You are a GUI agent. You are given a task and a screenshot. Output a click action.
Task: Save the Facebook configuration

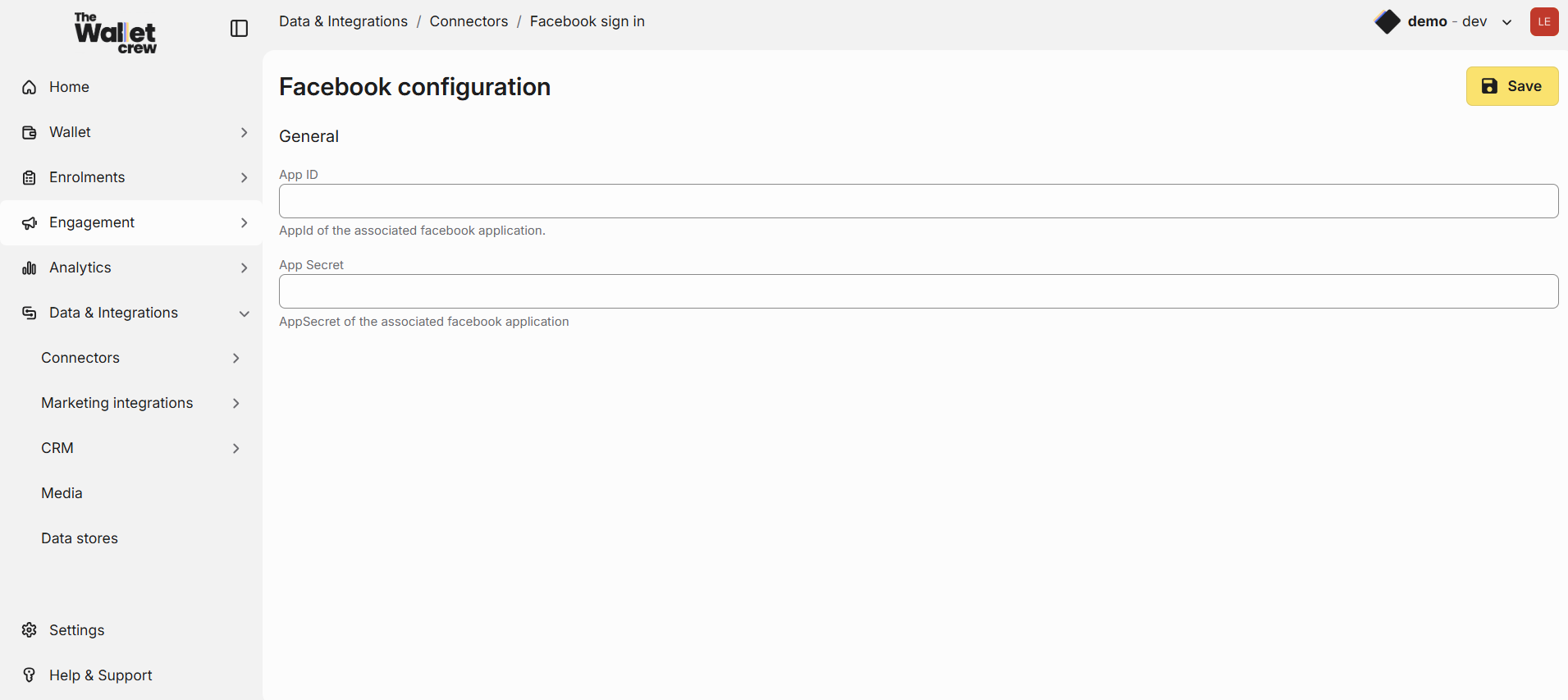[1512, 86]
